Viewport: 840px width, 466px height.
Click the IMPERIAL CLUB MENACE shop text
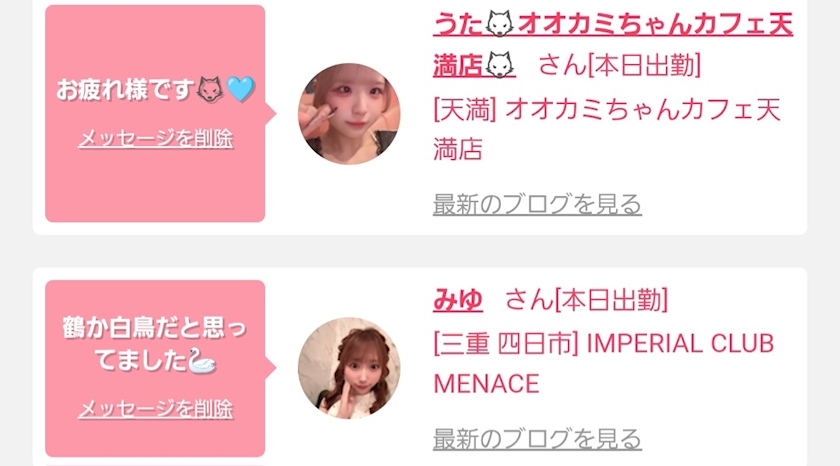(x=604, y=364)
